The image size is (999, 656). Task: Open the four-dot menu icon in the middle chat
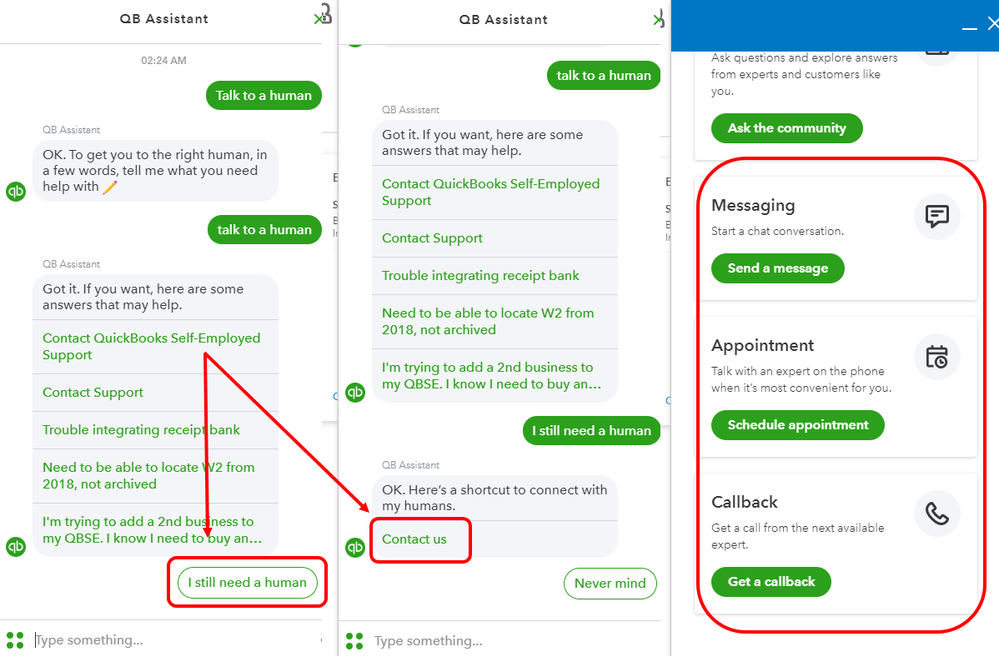tap(354, 640)
